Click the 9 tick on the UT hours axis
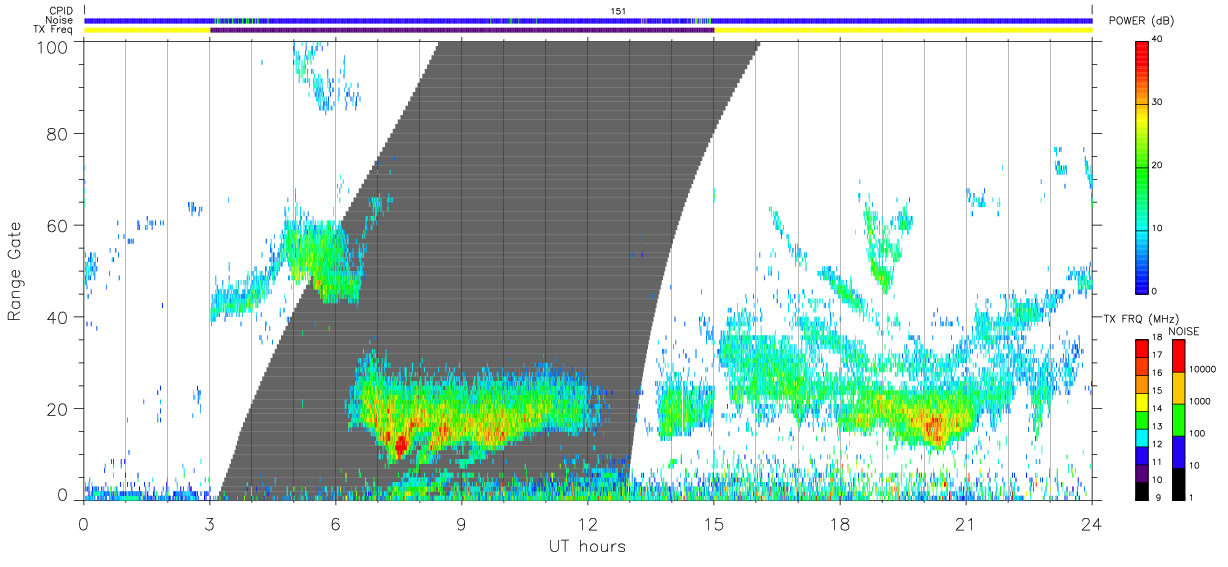This screenshot has width=1228, height=567. tap(462, 524)
